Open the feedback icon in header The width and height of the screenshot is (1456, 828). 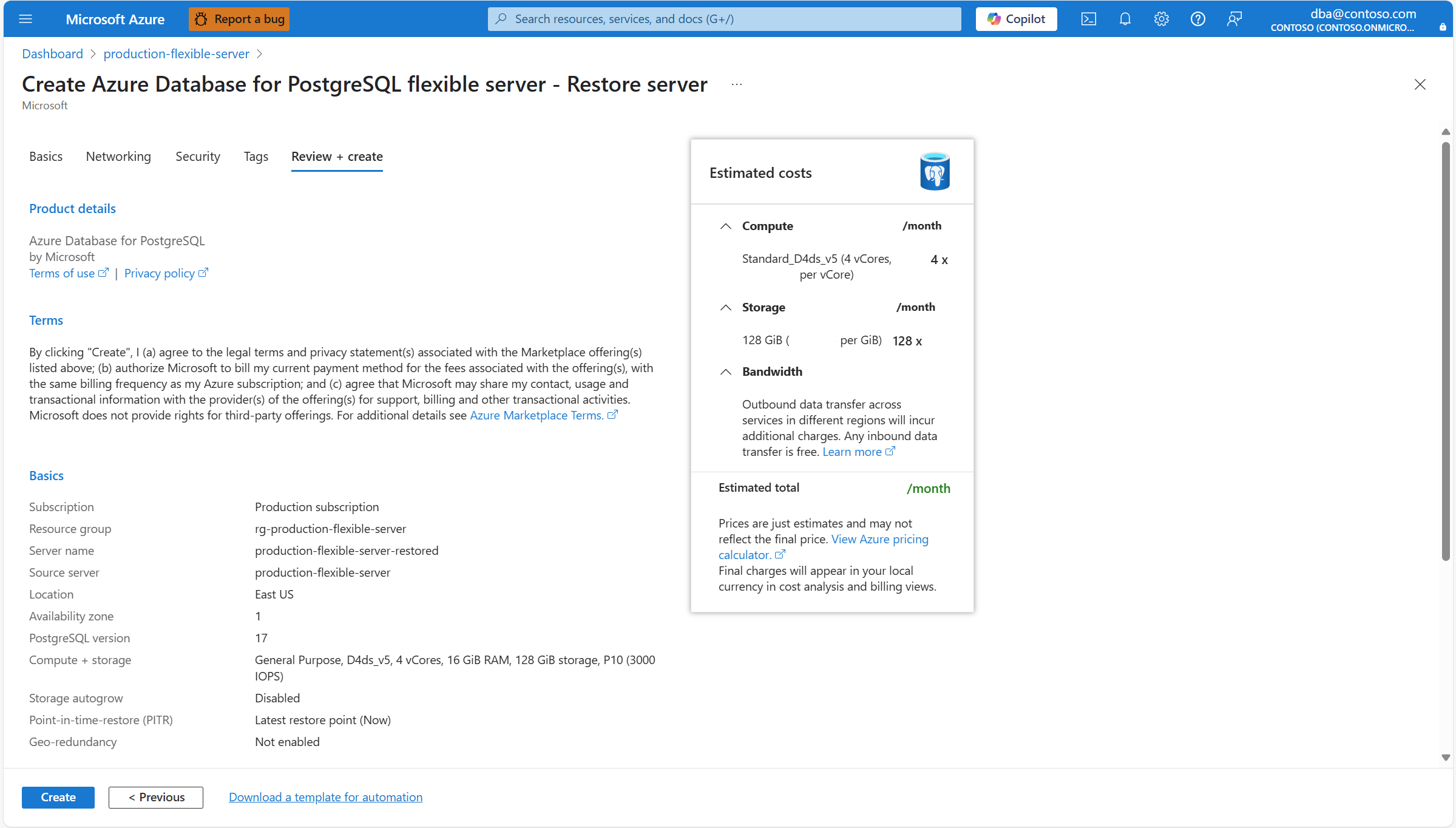[x=1234, y=19]
